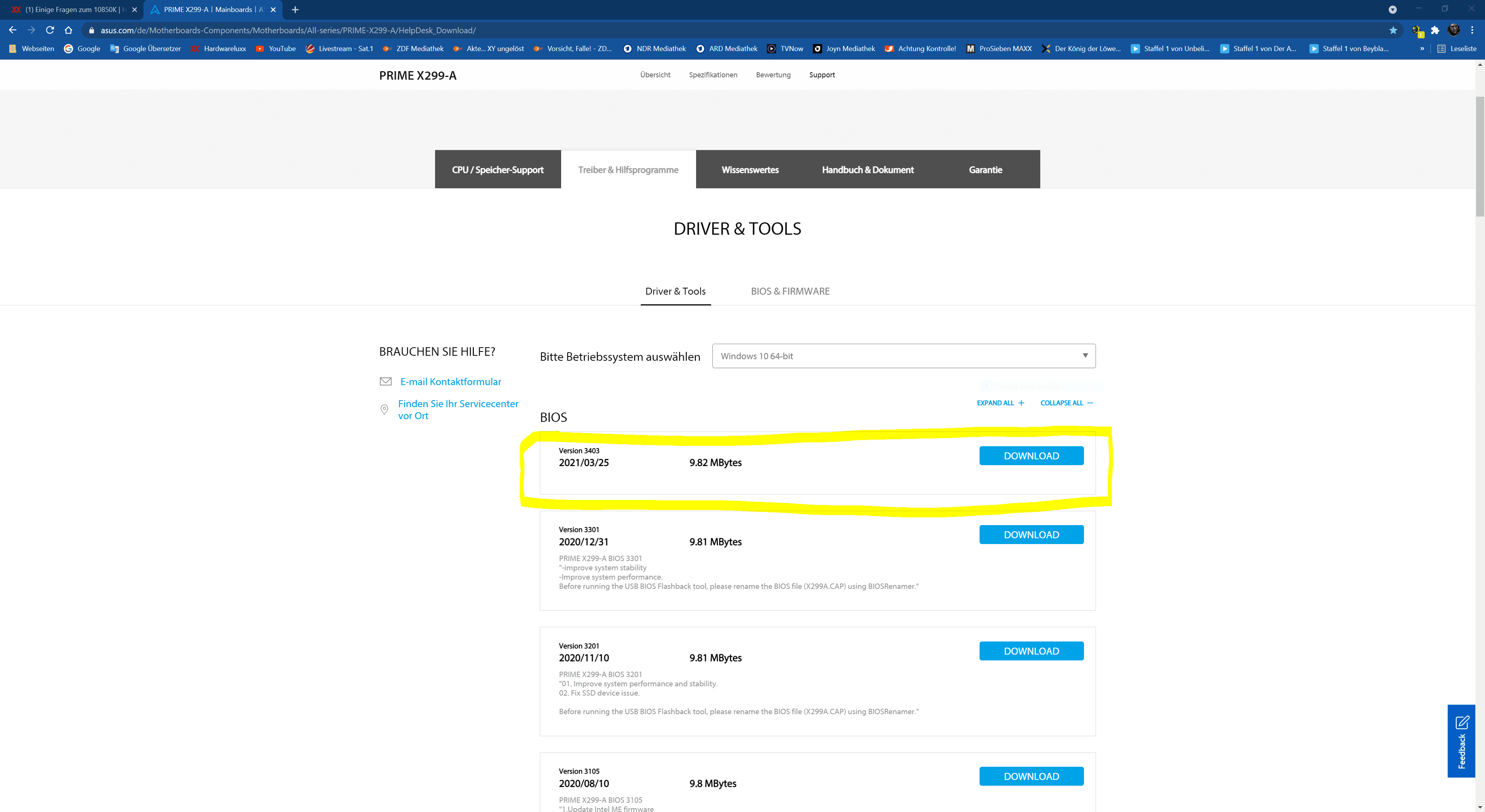Click the bookmark star icon
The width and height of the screenshot is (1485, 812).
tap(1393, 30)
